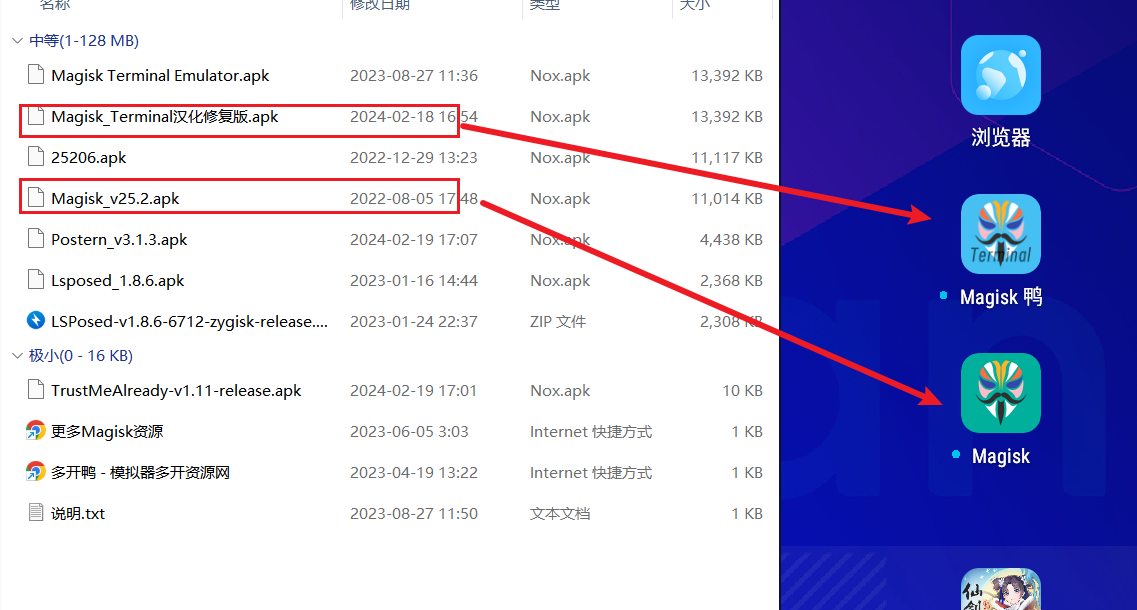Launch the Magisk 鸭 Terminal app icon

1001,234
